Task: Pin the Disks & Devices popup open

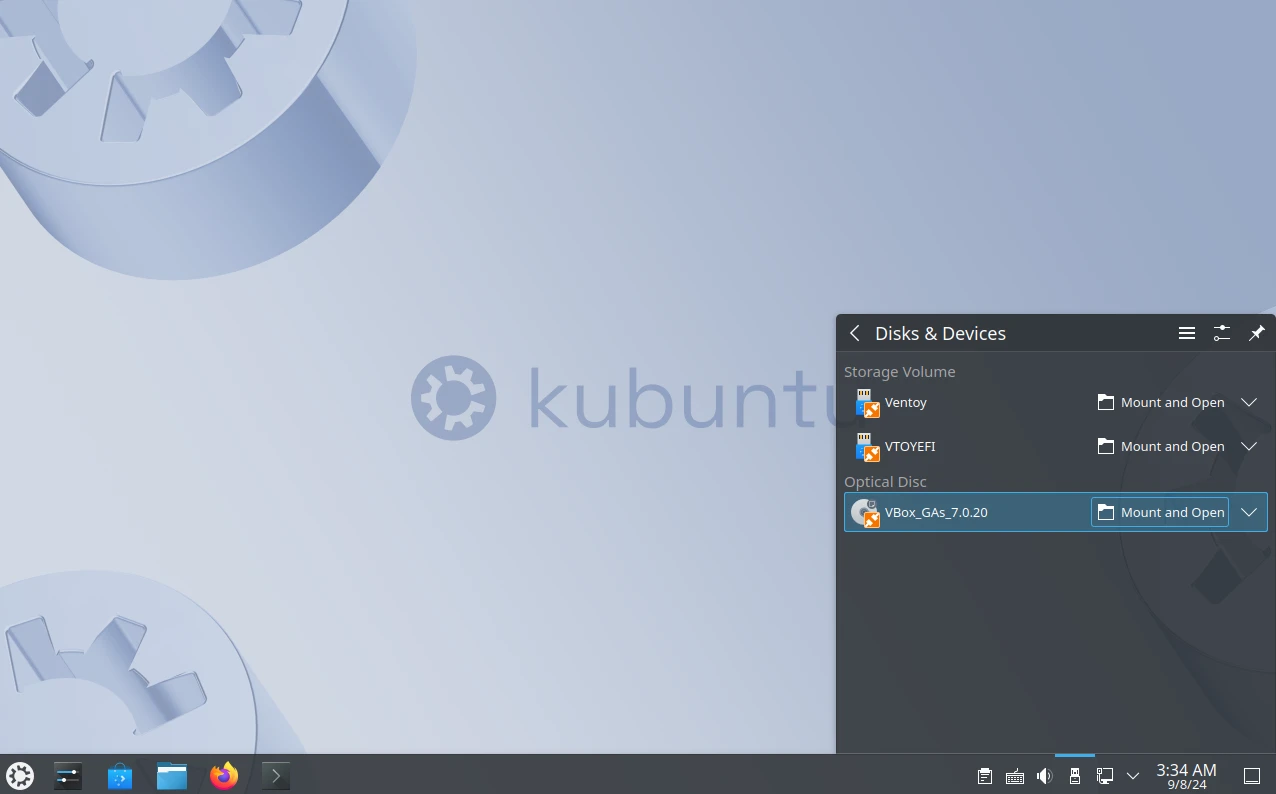Action: (x=1257, y=333)
